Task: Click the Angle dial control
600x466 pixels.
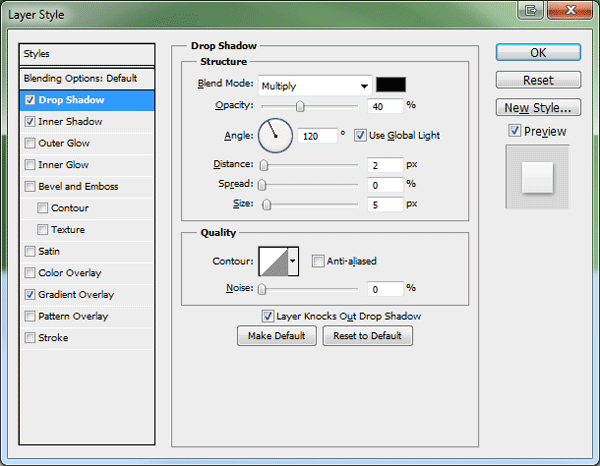Action: (276, 135)
